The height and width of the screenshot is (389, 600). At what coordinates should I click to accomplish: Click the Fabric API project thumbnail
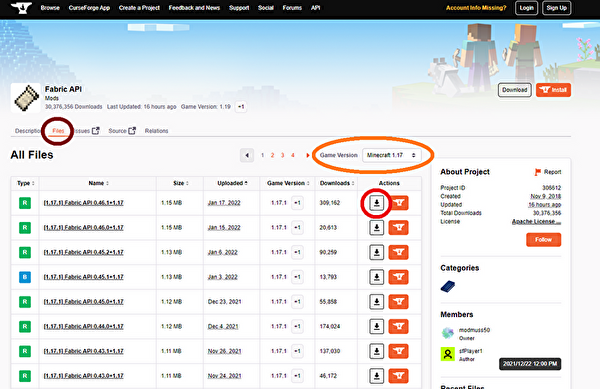(x=26, y=98)
